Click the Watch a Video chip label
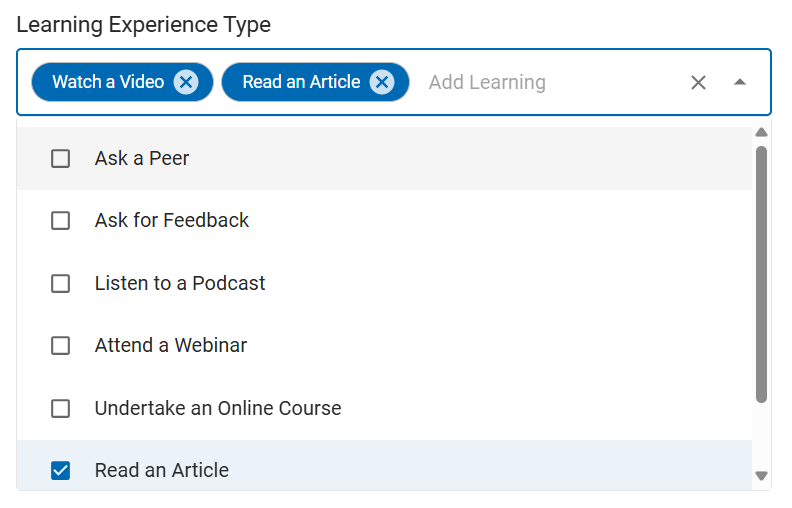This screenshot has width=792, height=508. click(x=108, y=82)
